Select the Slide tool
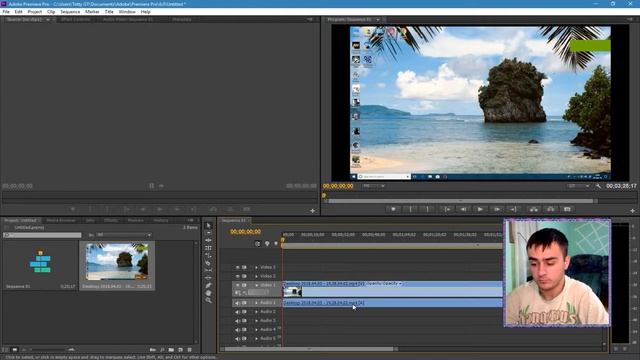The image size is (640, 360). point(208,278)
